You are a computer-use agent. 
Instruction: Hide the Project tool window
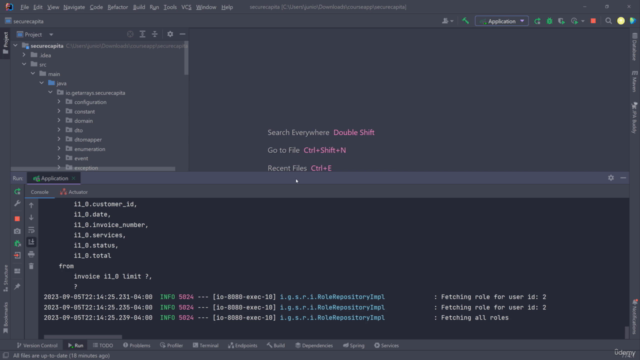pyautogui.click(x=182, y=34)
